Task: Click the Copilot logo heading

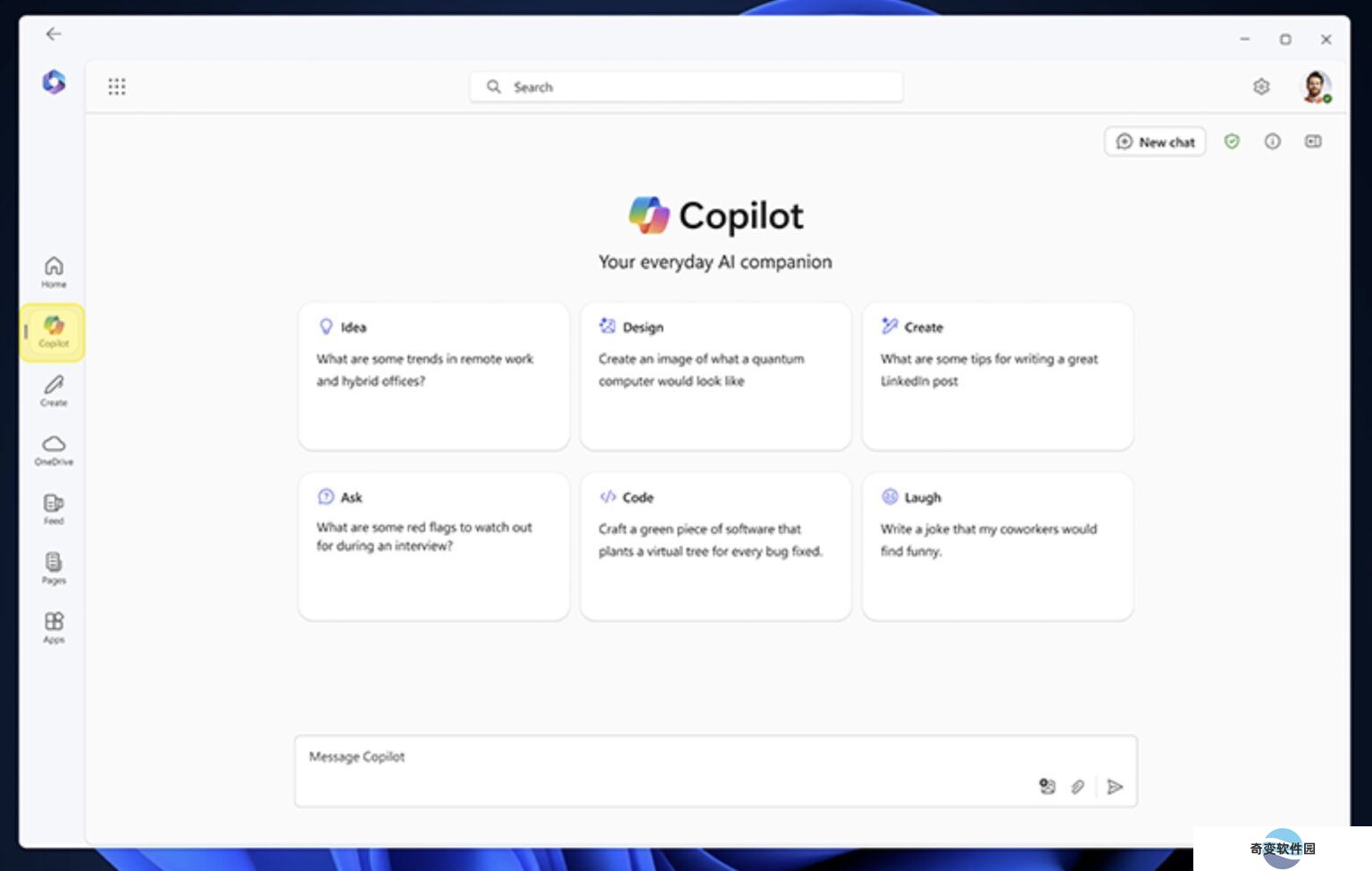Action: point(715,215)
